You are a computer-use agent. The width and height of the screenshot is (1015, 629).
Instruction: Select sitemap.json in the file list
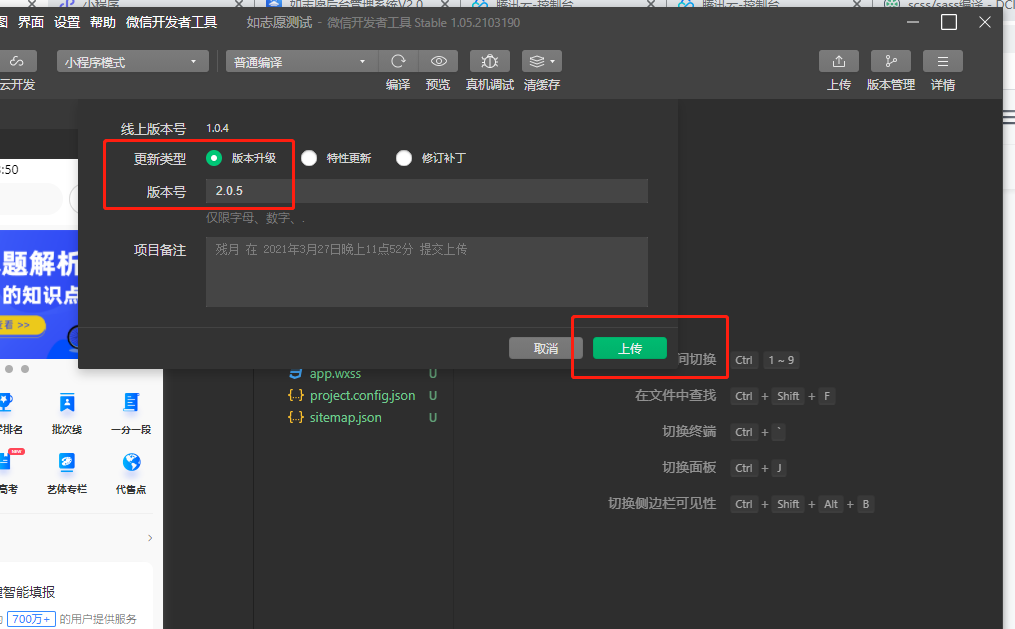[x=346, y=417]
